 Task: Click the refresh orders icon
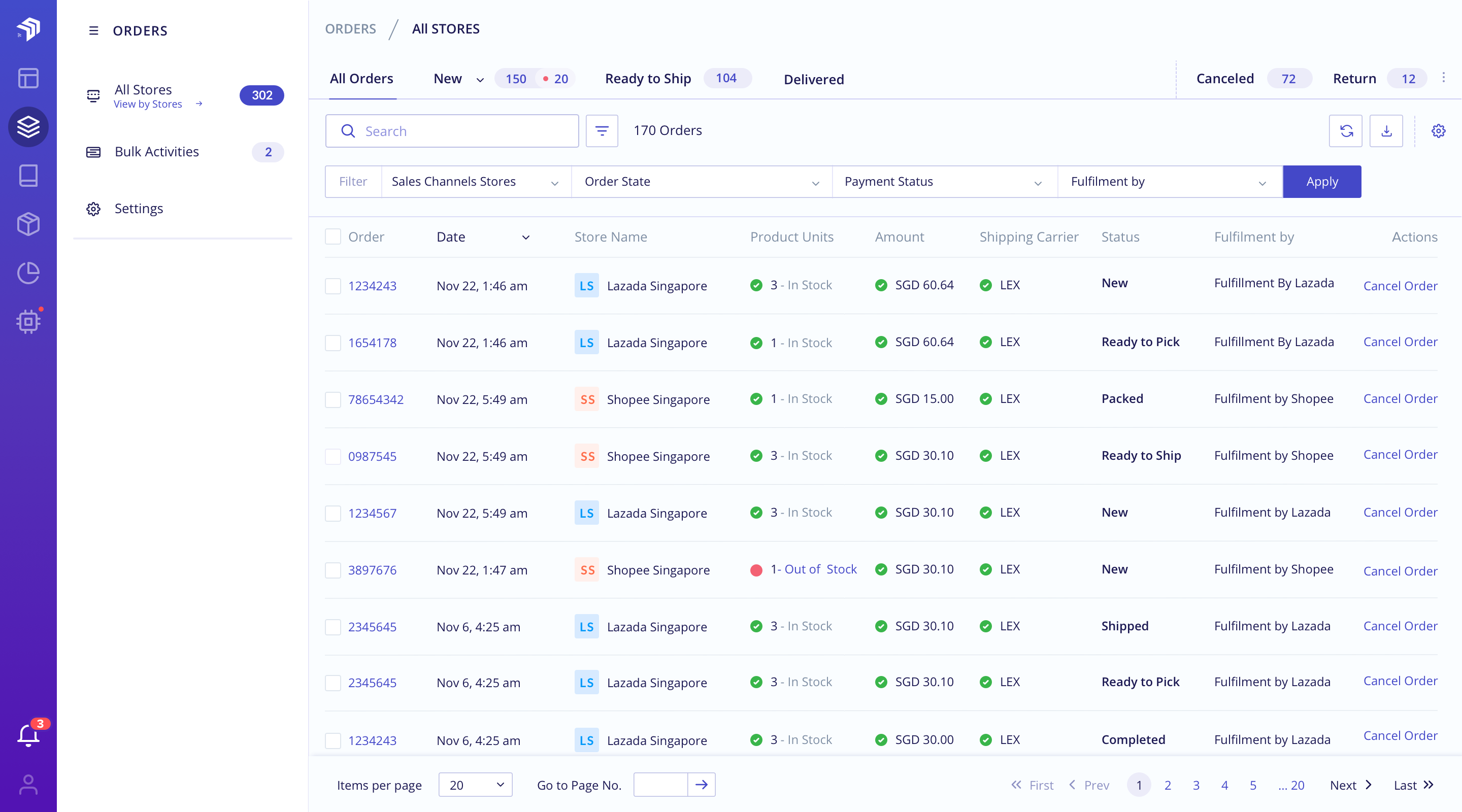(x=1346, y=131)
